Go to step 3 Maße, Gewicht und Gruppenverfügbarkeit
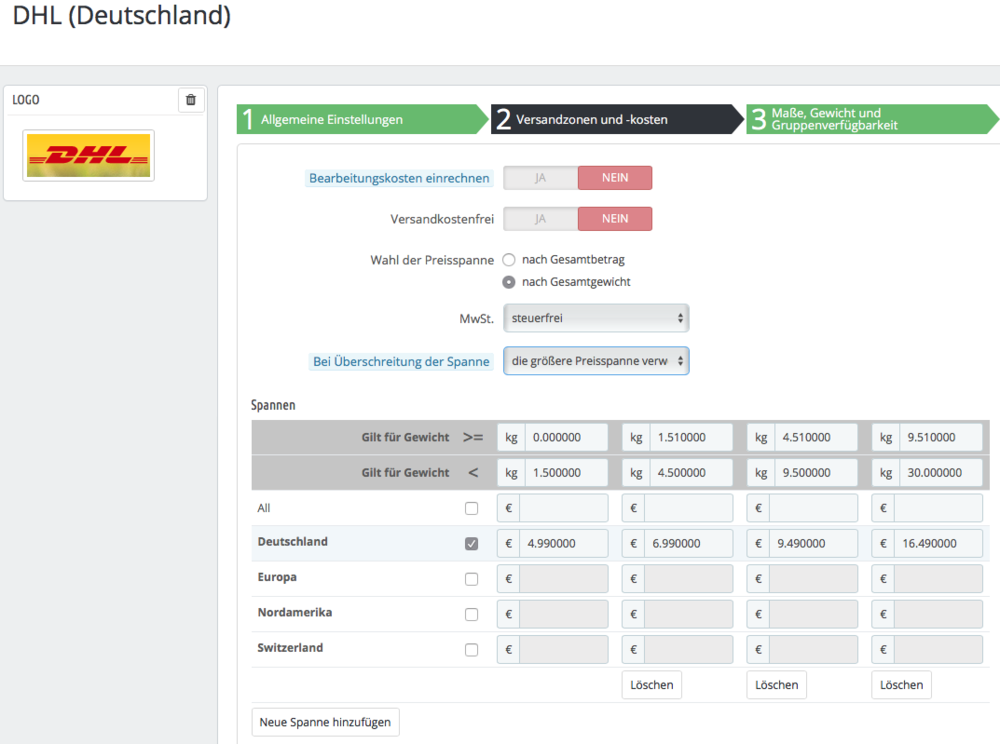This screenshot has height=744, width=1000. [x=871, y=119]
